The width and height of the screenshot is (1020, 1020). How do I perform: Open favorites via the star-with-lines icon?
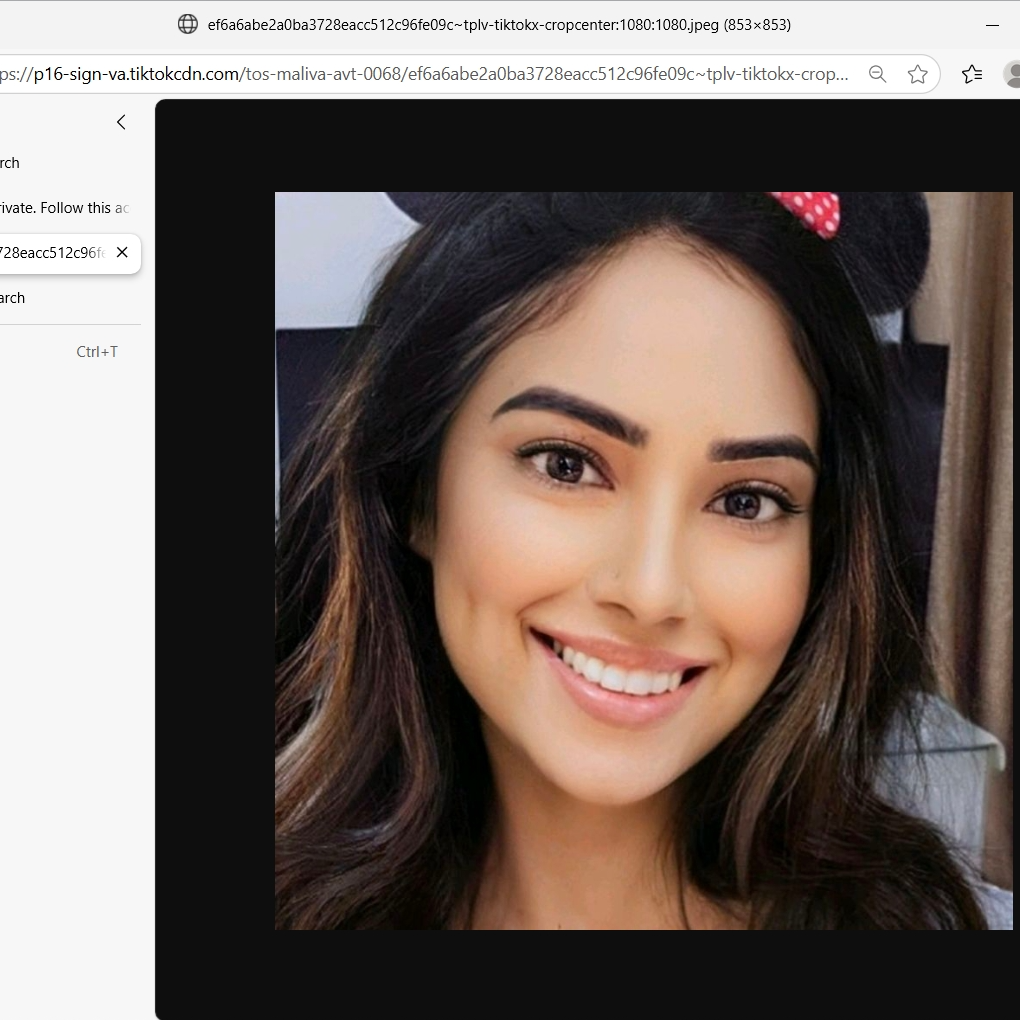972,74
